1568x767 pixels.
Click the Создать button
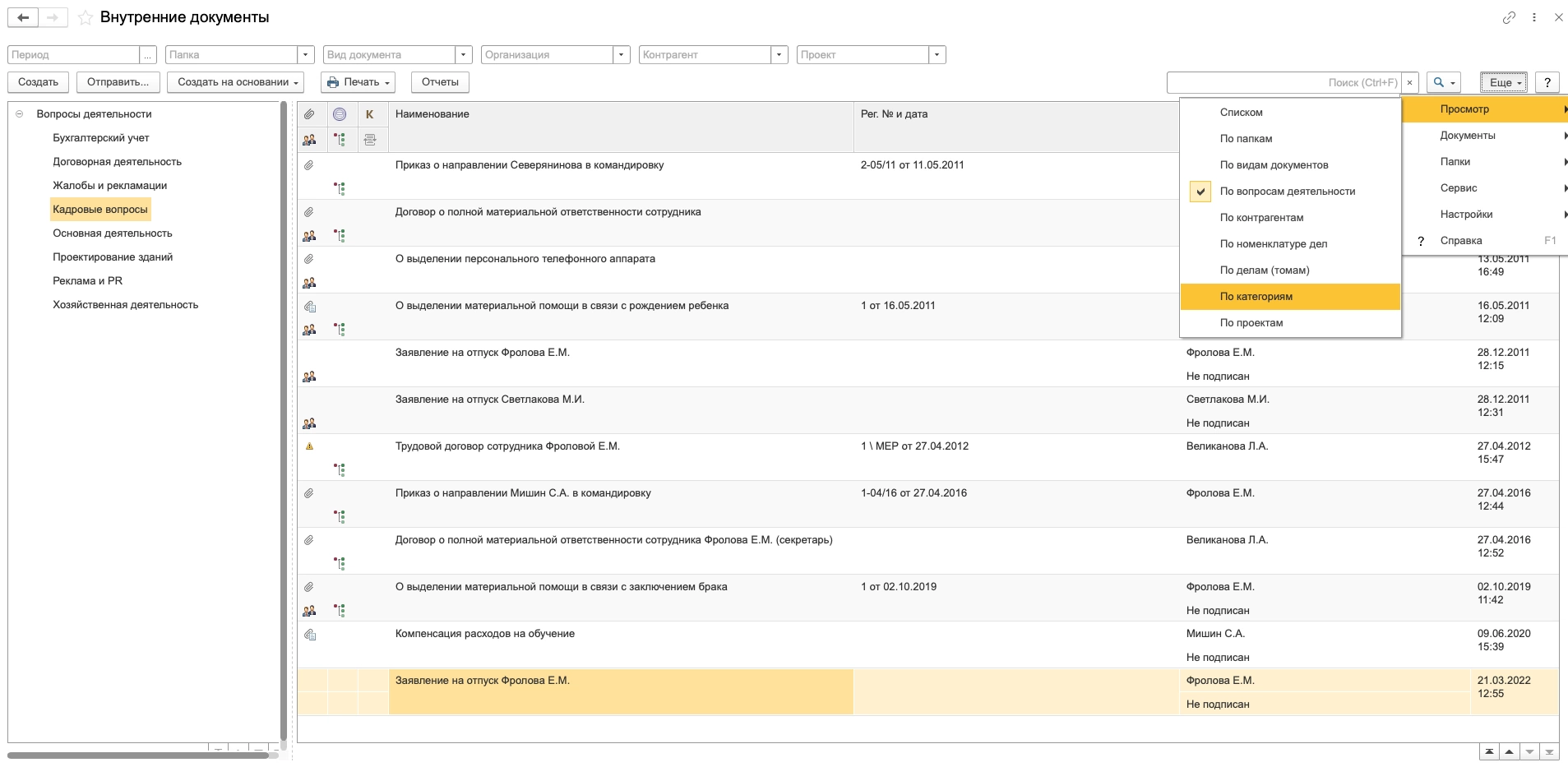tap(38, 82)
